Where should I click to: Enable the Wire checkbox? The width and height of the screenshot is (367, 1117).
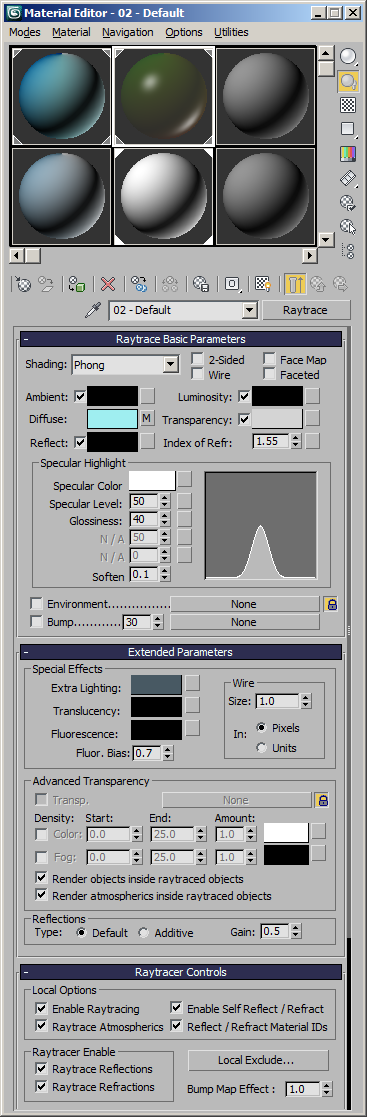(197, 374)
